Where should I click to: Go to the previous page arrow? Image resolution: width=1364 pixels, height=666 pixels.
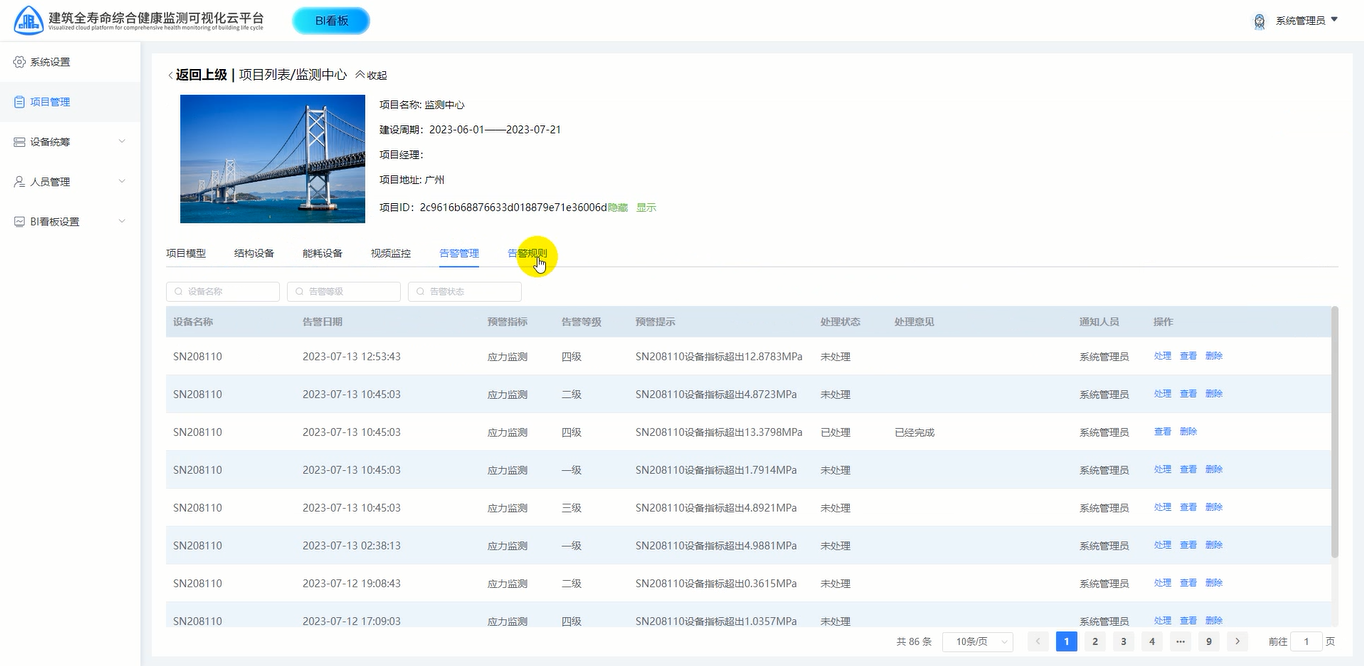[x=1039, y=642]
